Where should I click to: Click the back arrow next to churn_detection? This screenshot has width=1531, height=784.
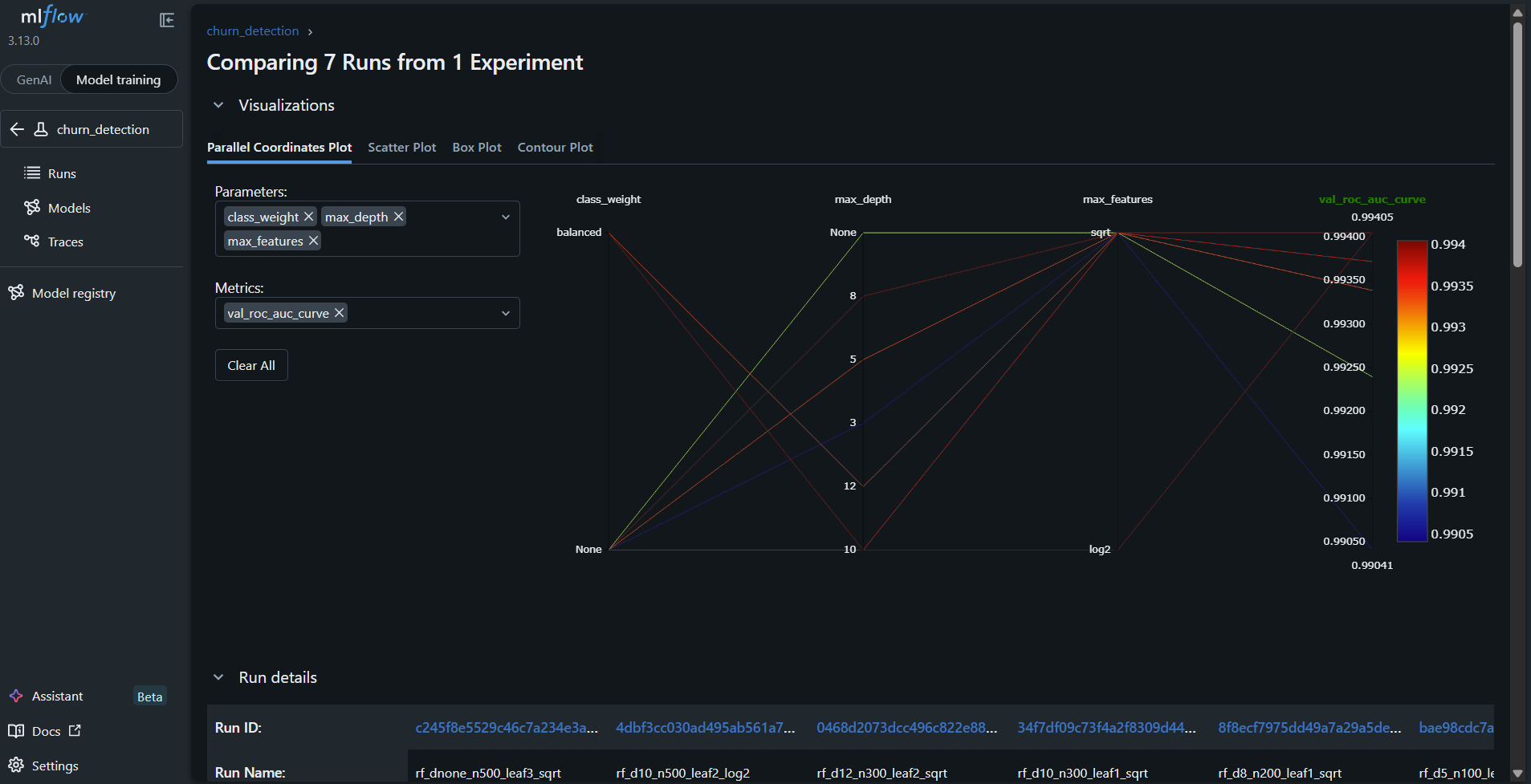click(x=17, y=129)
